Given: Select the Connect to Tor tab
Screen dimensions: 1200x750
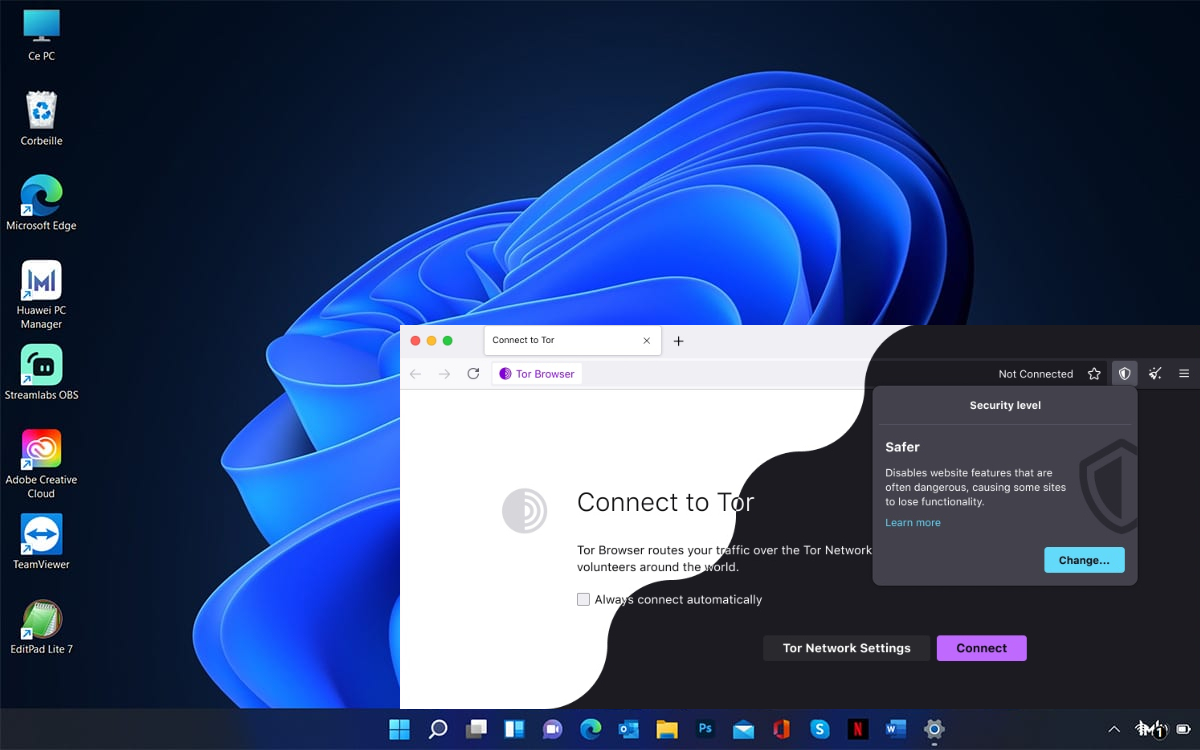Looking at the screenshot, I should coord(572,341).
